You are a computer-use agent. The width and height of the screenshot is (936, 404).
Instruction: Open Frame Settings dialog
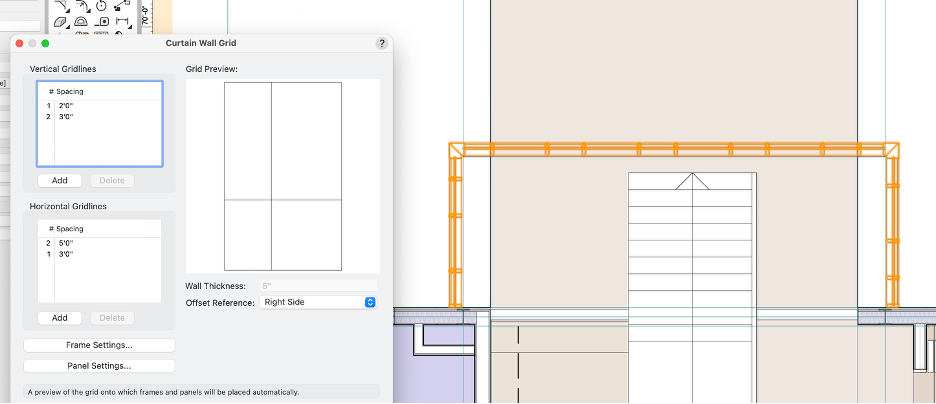click(x=99, y=345)
